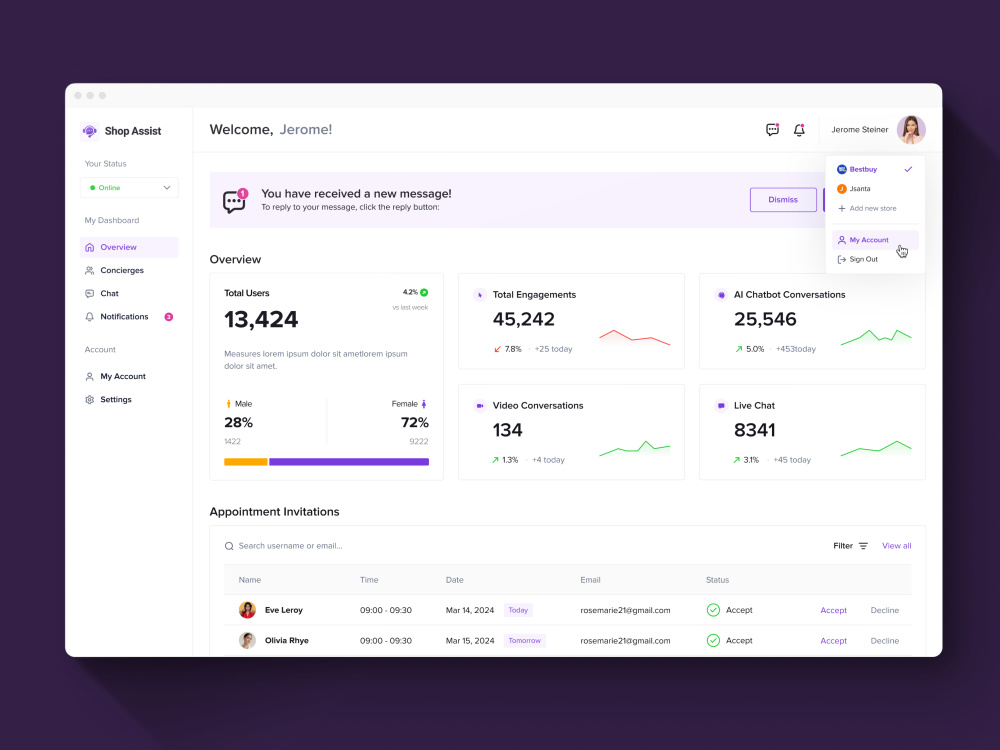This screenshot has width=1000, height=750.
Task: Click the Shop Assist logo icon
Action: pos(90,131)
